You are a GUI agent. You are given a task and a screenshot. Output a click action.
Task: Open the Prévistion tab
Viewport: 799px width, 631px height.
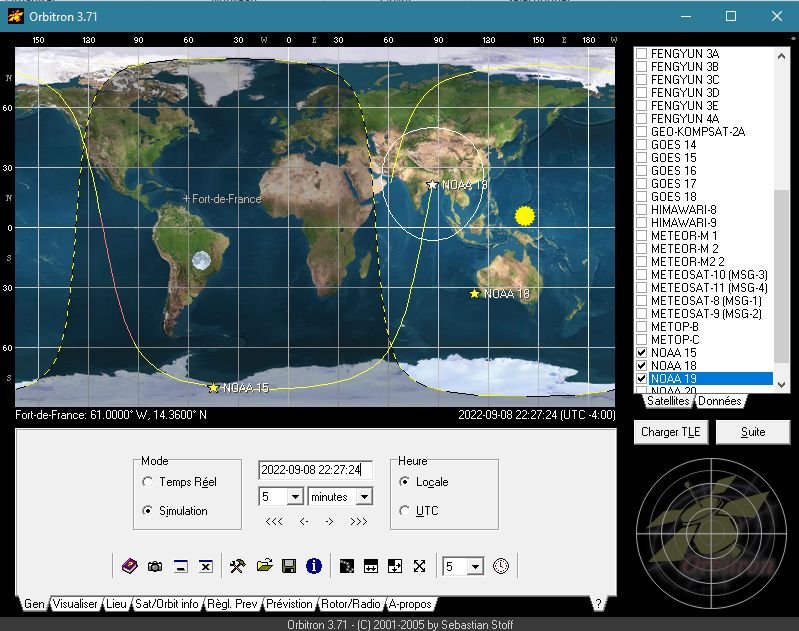289,604
